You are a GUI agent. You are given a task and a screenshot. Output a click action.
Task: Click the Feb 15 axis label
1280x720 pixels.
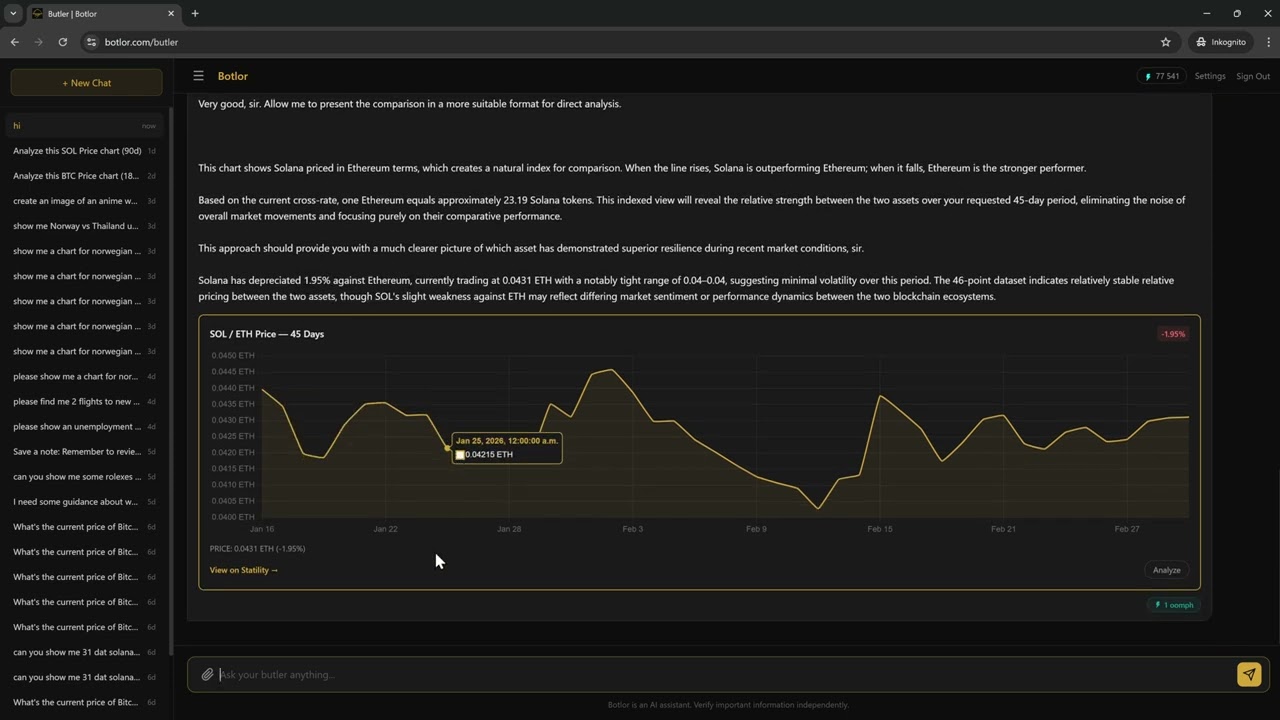click(x=880, y=529)
